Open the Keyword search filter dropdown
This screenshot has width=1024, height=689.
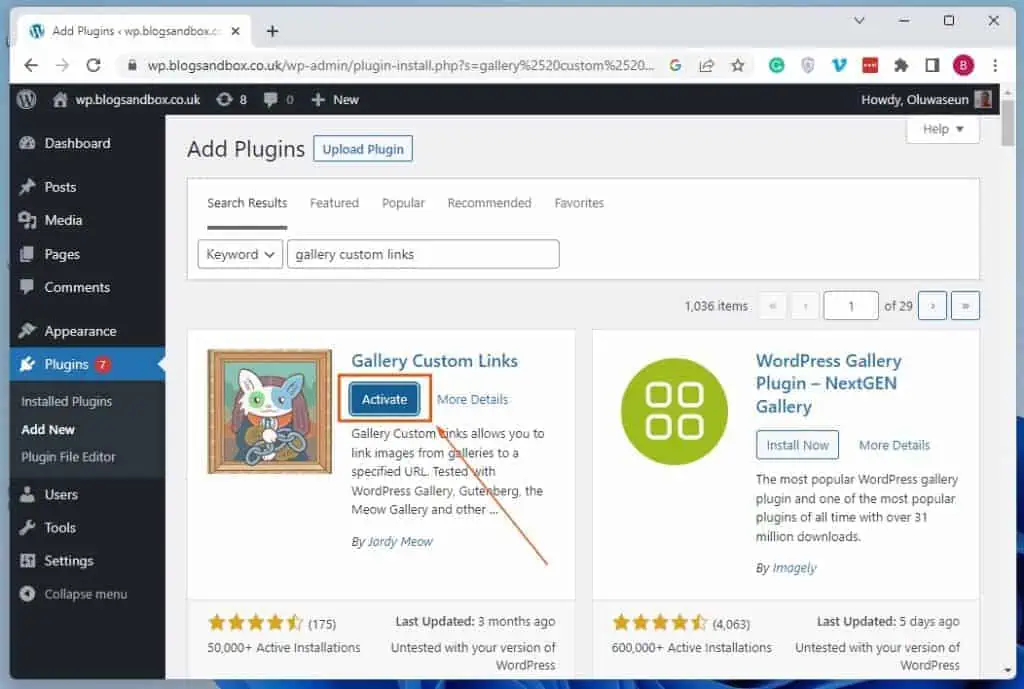coord(240,254)
